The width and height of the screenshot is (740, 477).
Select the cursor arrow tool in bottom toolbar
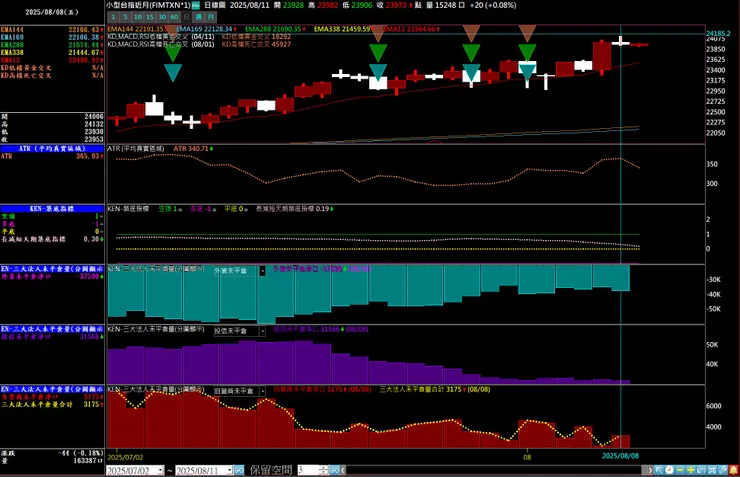point(659,470)
